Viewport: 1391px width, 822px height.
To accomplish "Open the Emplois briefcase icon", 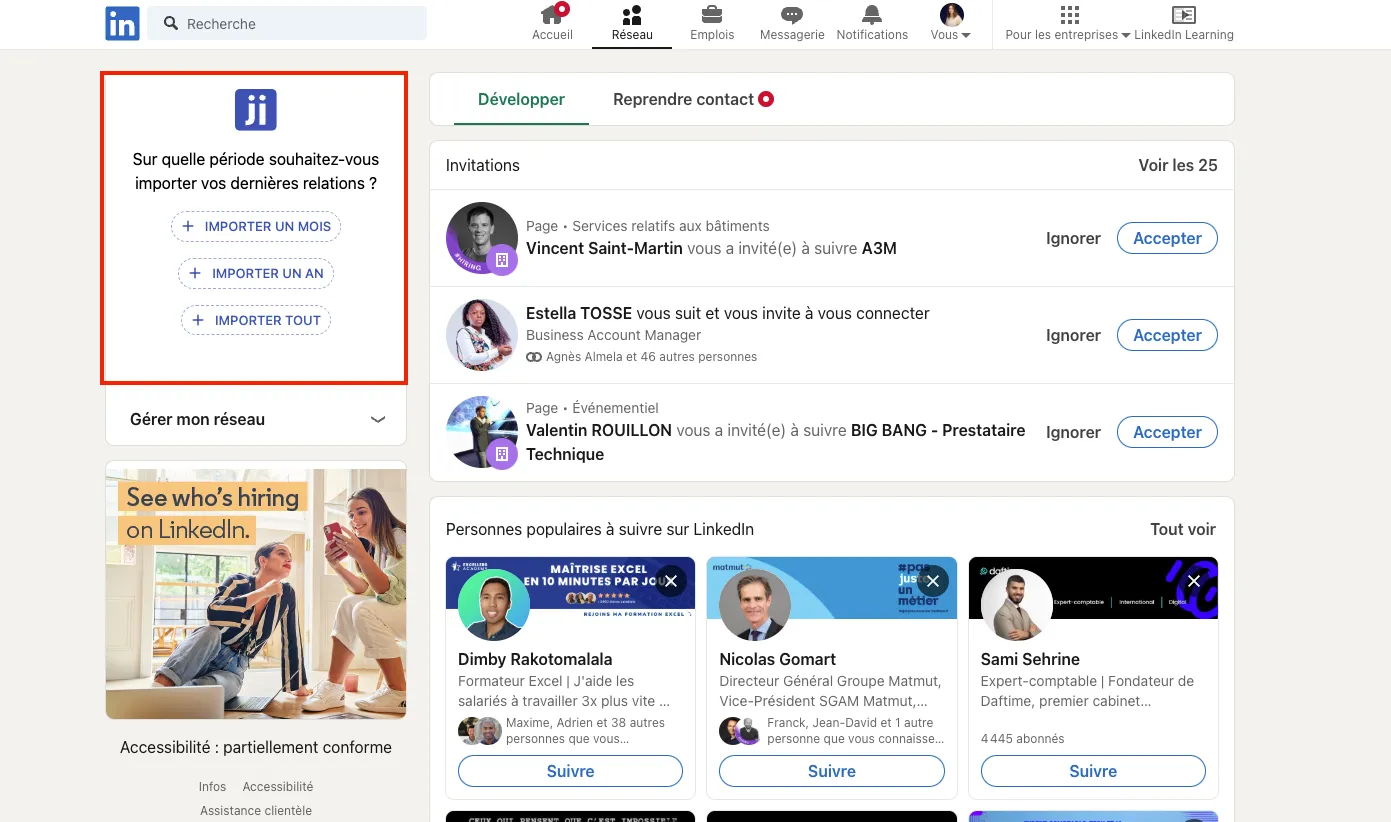I will tap(711, 16).
